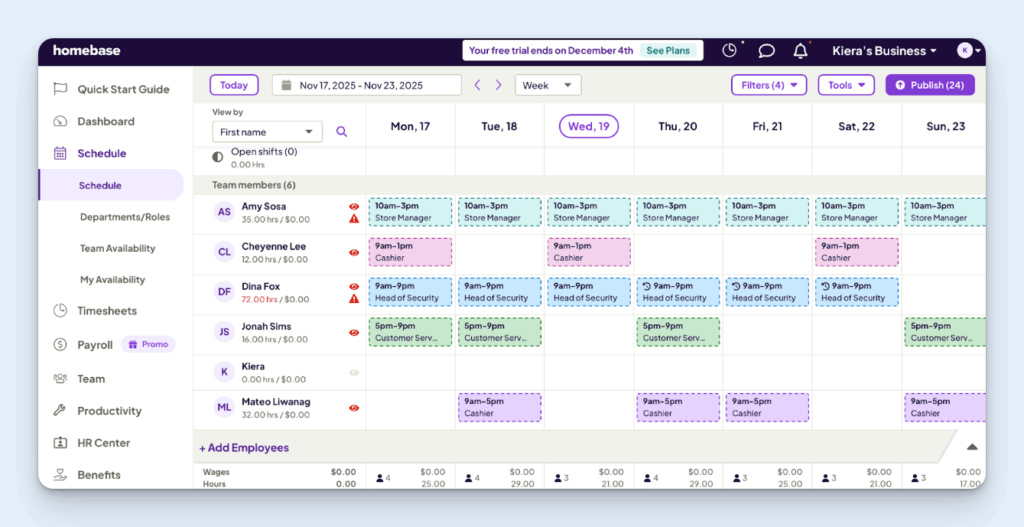This screenshot has height=527, width=1024.
Task: Open the Tools dropdown
Action: click(846, 85)
